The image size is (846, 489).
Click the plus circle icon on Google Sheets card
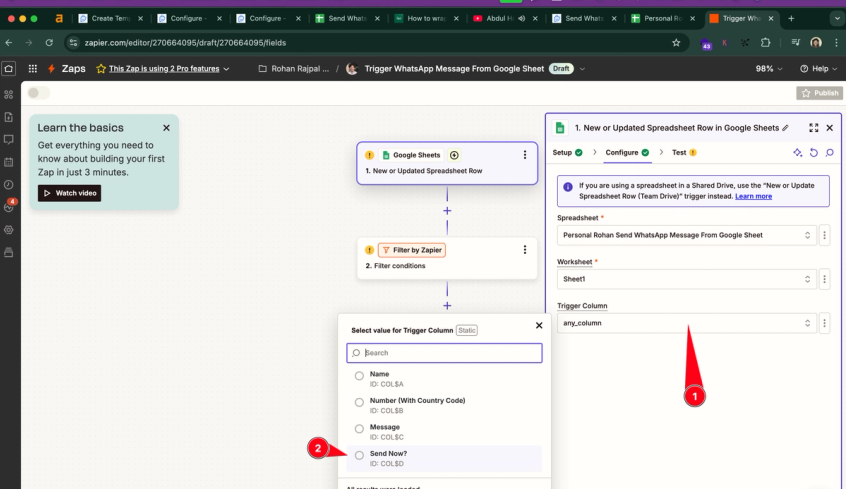[x=454, y=155]
